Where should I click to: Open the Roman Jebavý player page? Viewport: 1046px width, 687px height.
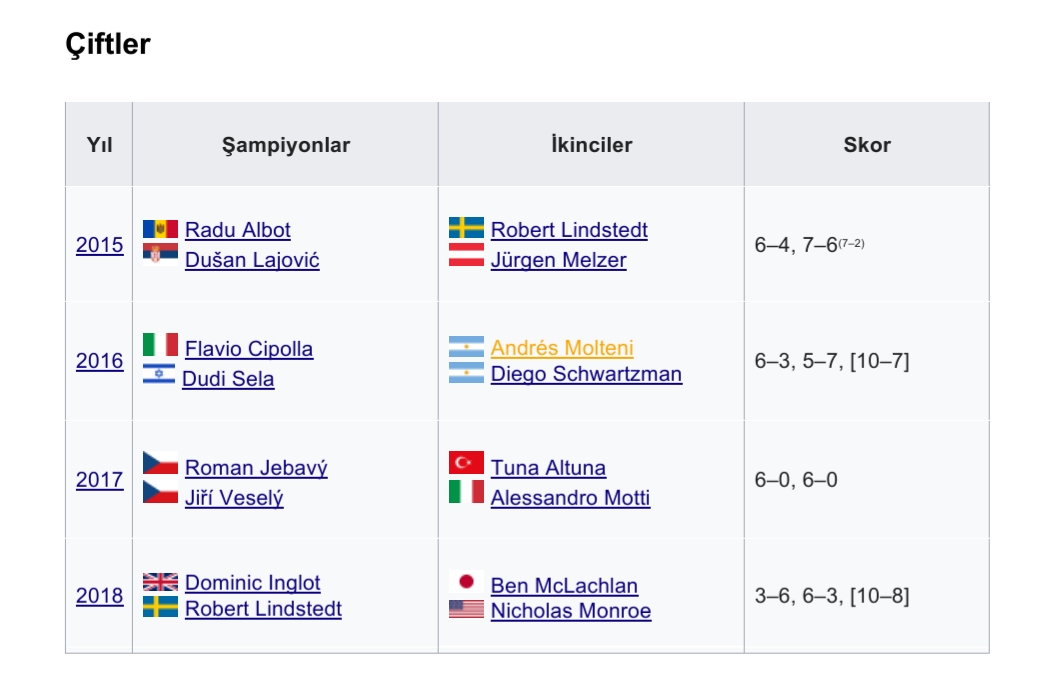[x=256, y=468]
